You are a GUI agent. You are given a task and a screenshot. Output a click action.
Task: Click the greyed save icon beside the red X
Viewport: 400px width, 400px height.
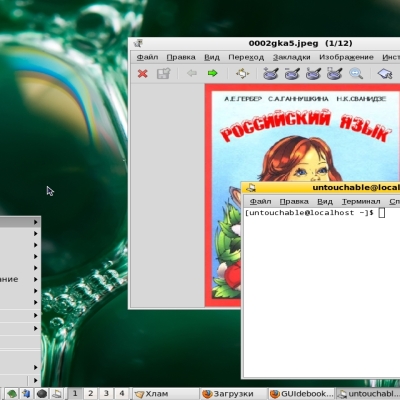pyautogui.click(x=163, y=73)
